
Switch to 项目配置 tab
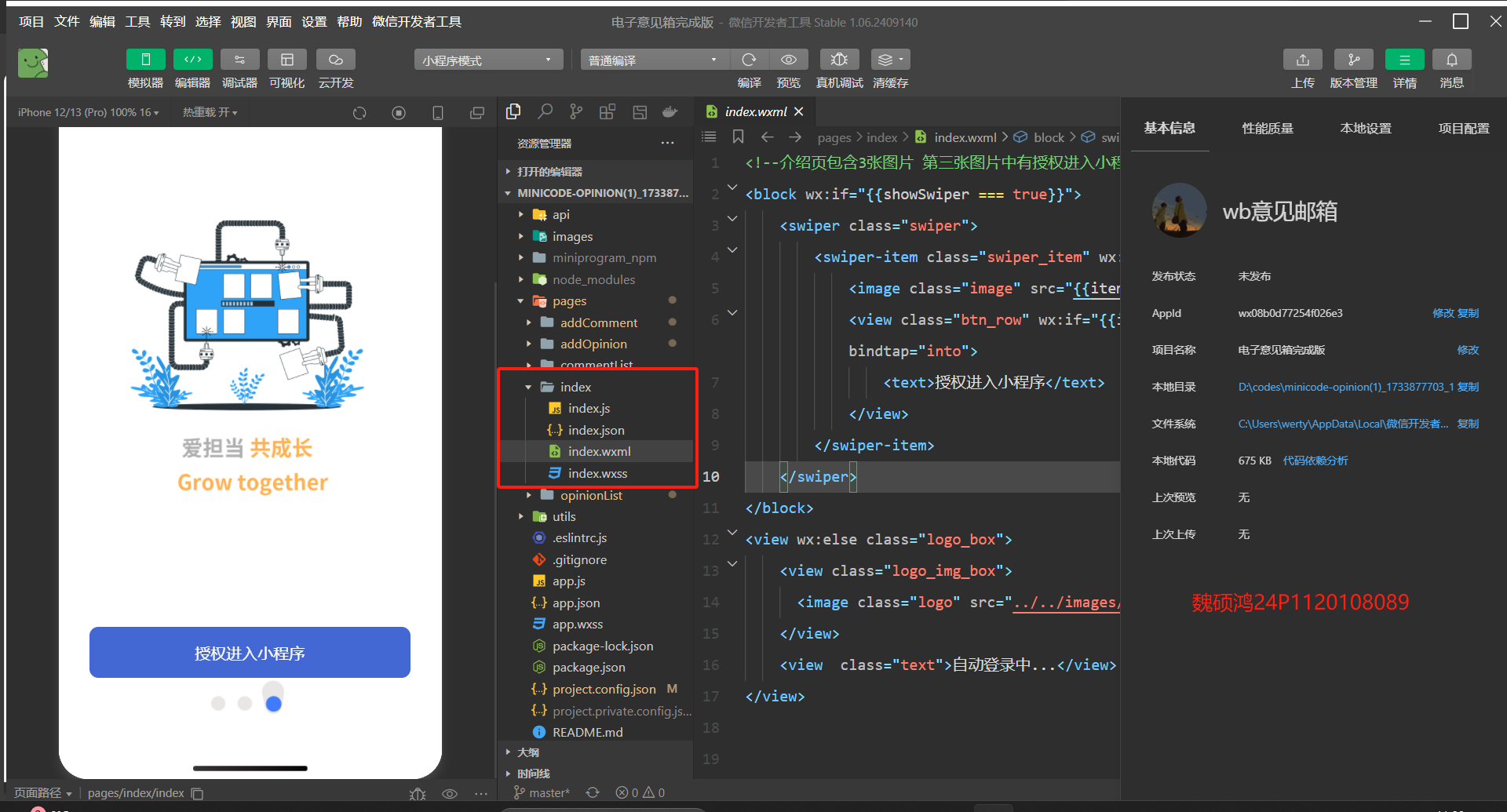pyautogui.click(x=1464, y=128)
